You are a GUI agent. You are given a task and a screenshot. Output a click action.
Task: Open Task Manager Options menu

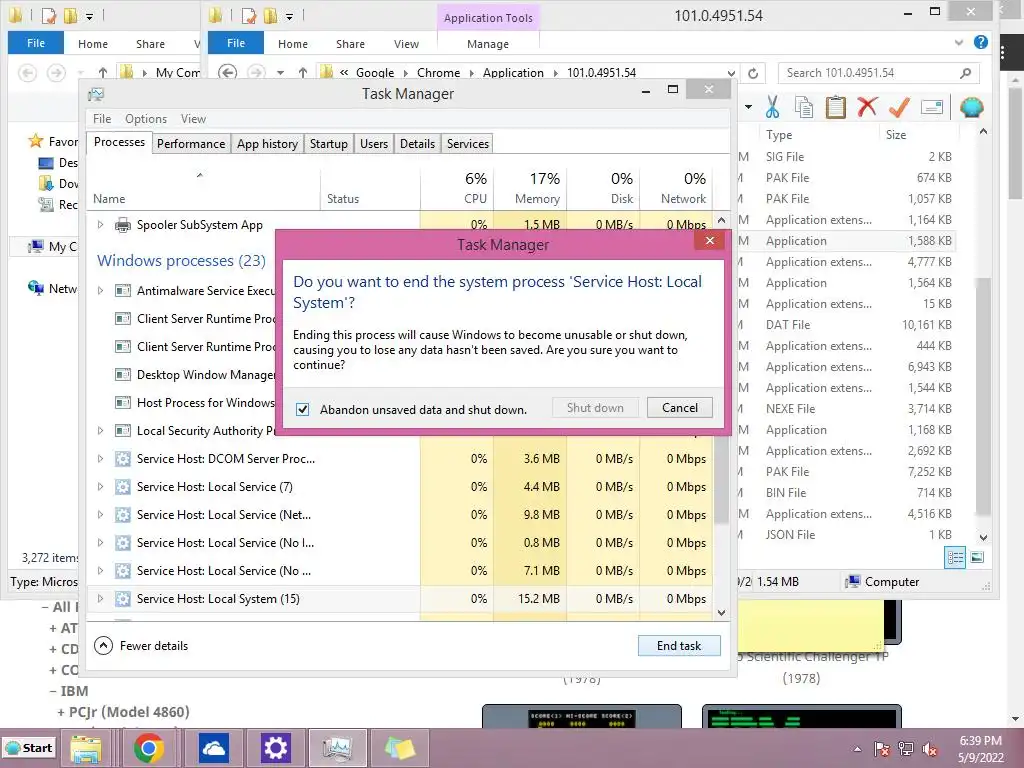146,119
